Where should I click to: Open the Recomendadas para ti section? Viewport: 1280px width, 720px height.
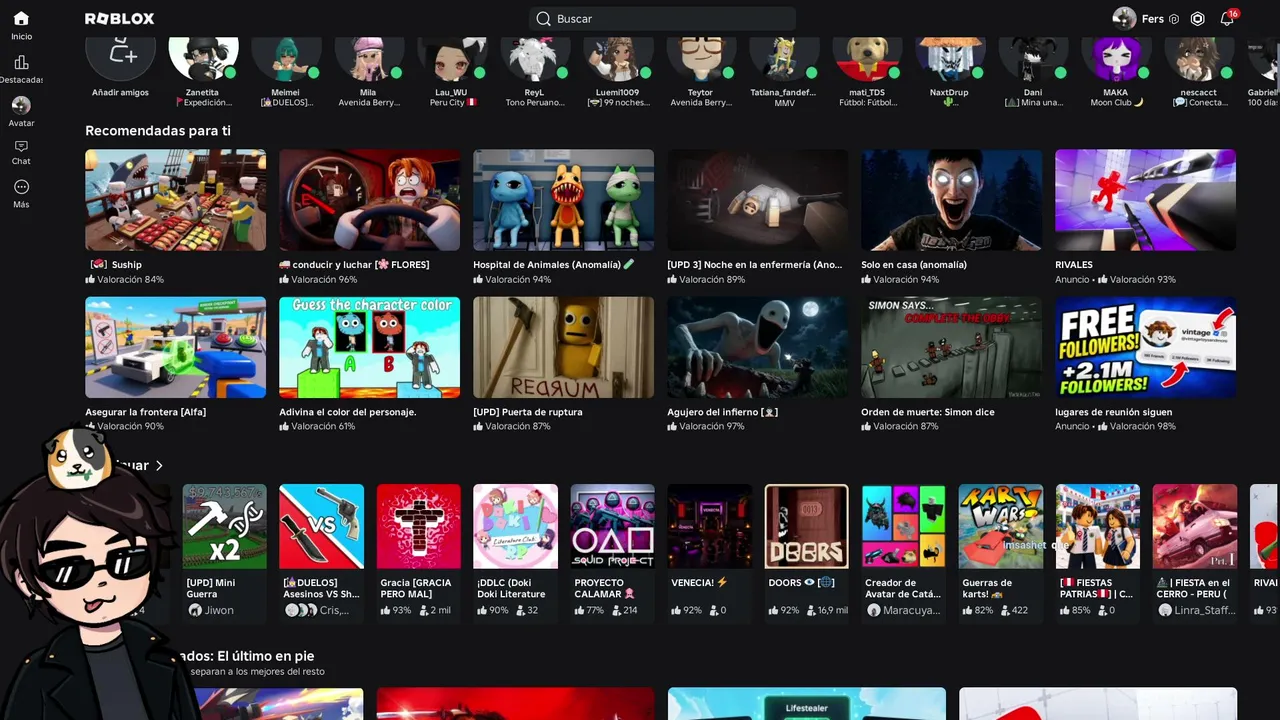coord(158,131)
